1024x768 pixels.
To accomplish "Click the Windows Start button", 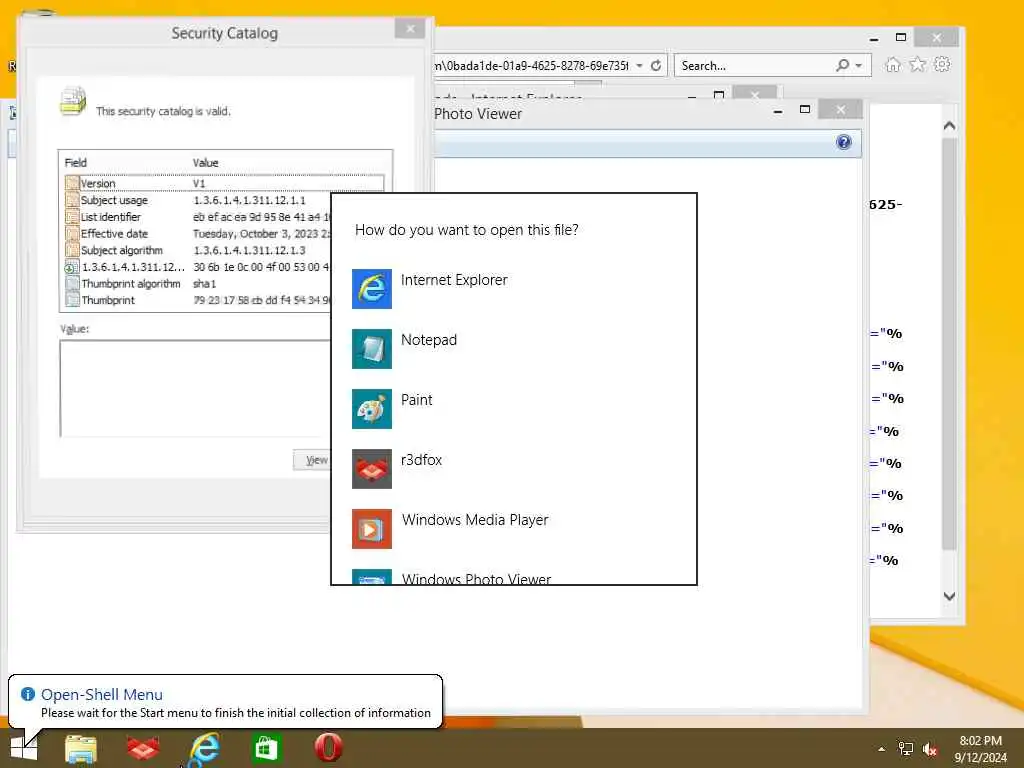I will (24, 748).
